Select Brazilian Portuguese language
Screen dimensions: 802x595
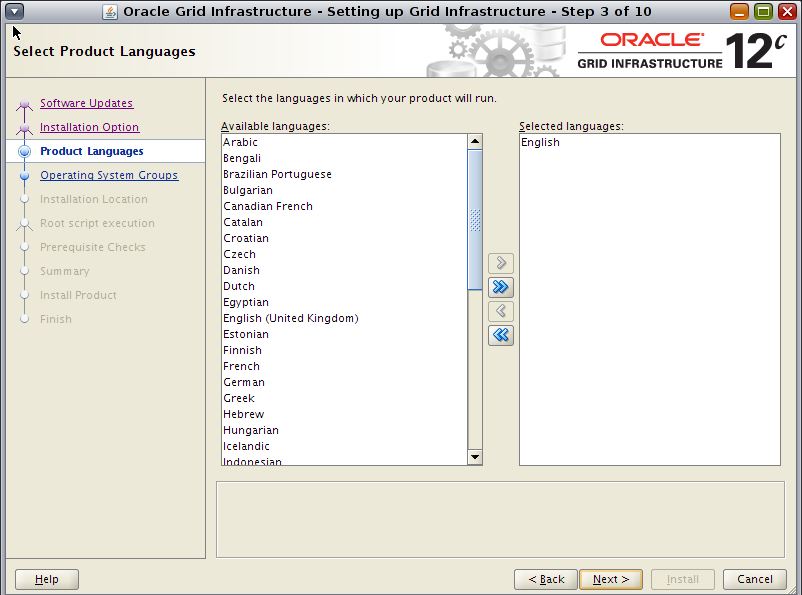[344, 174]
